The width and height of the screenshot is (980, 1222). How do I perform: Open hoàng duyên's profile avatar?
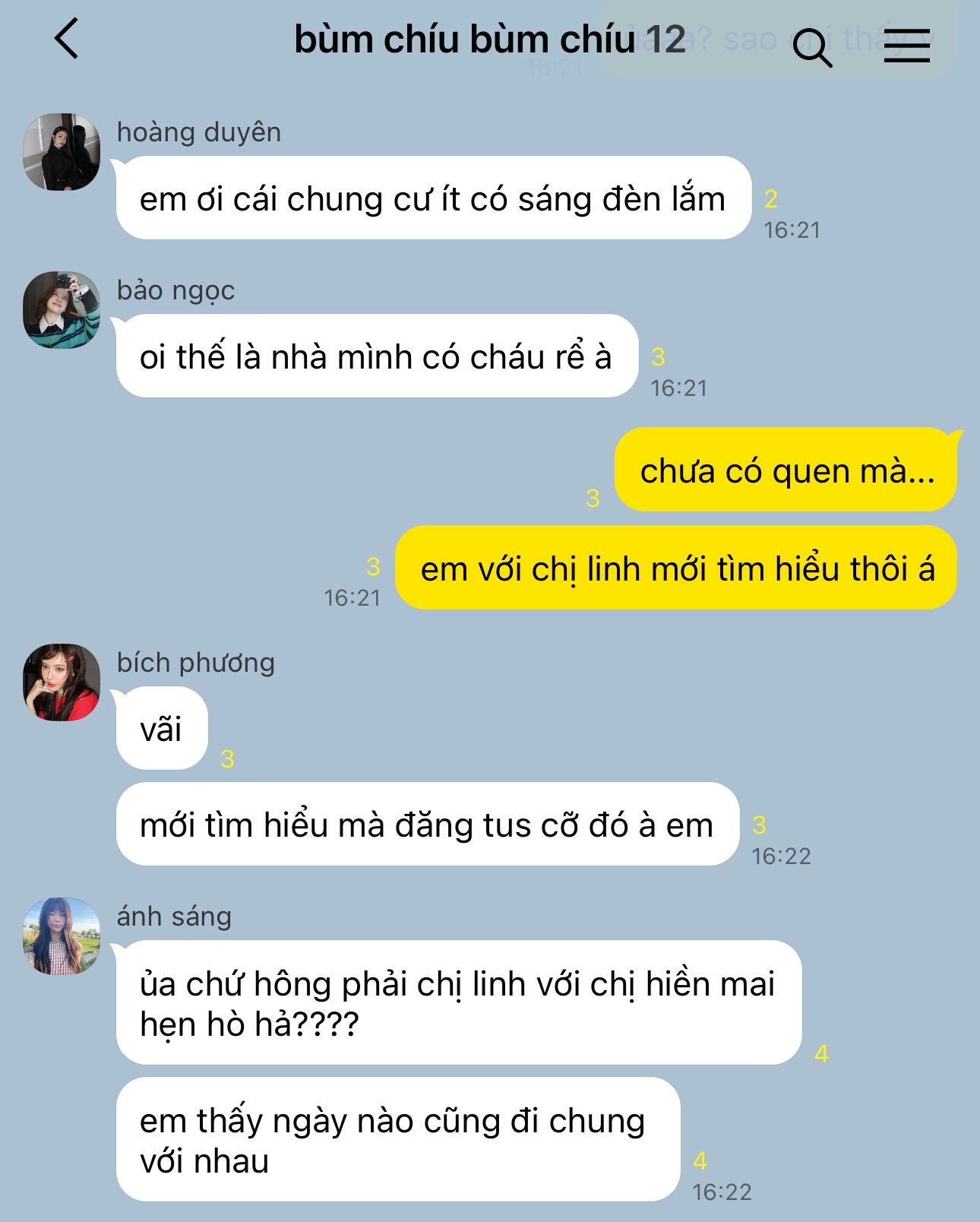[x=62, y=152]
